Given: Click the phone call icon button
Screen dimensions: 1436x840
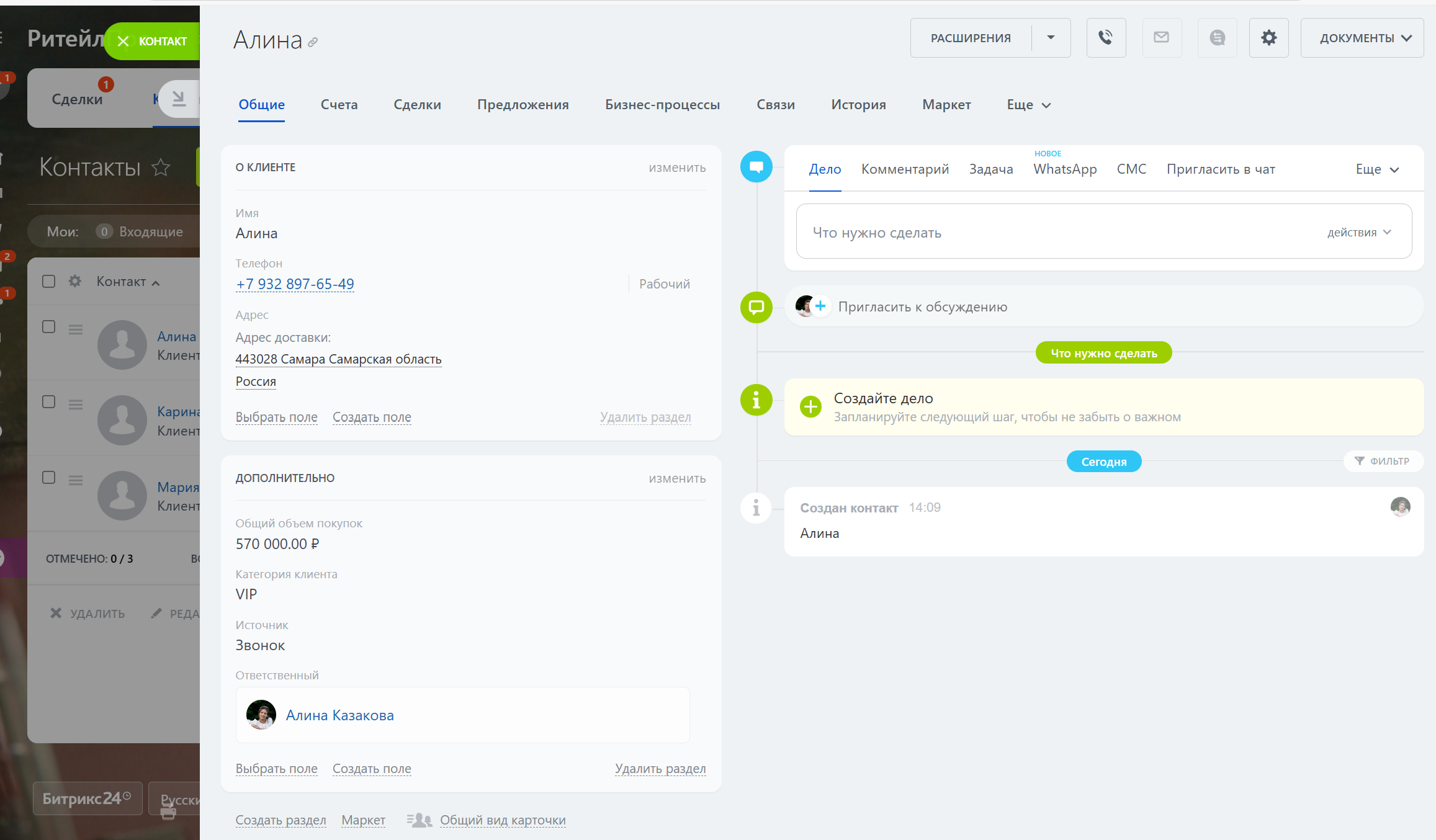Looking at the screenshot, I should click(x=1106, y=38).
